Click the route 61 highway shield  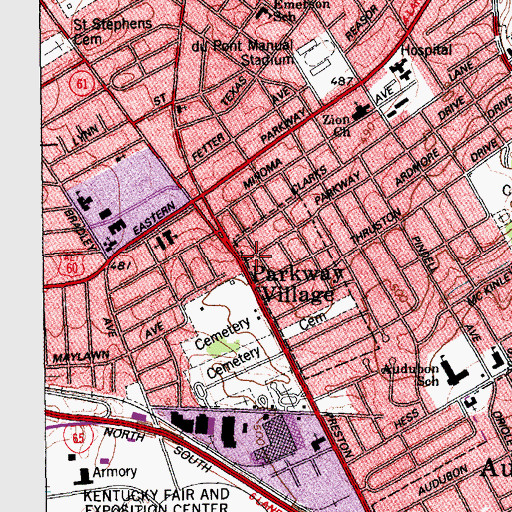[81, 83]
